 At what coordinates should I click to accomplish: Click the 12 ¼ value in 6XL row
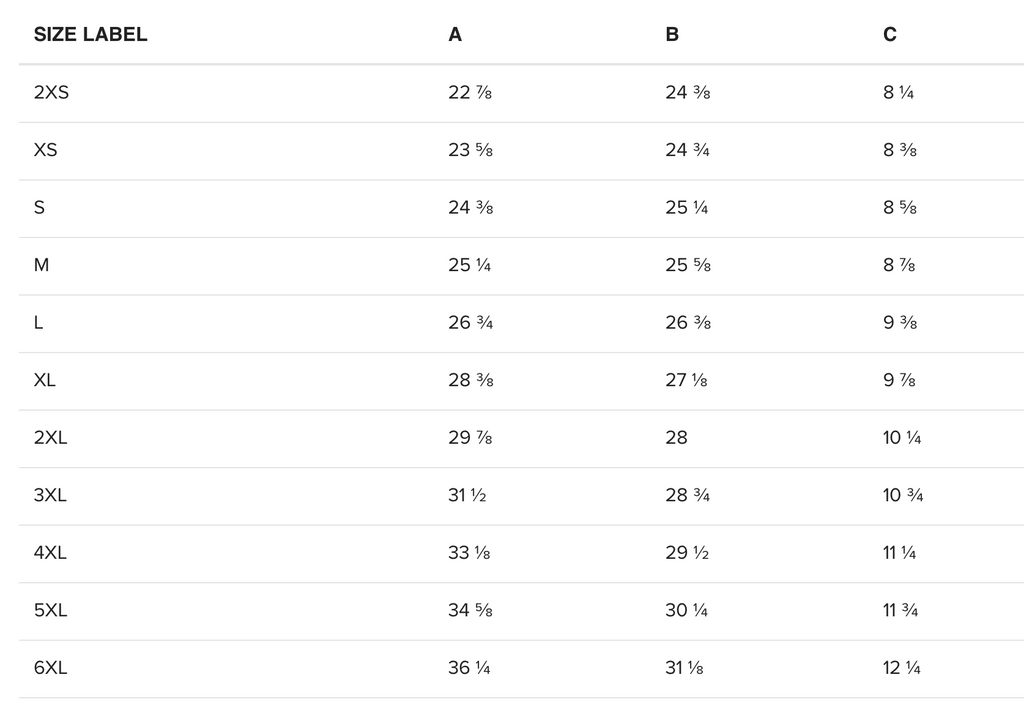(x=901, y=667)
